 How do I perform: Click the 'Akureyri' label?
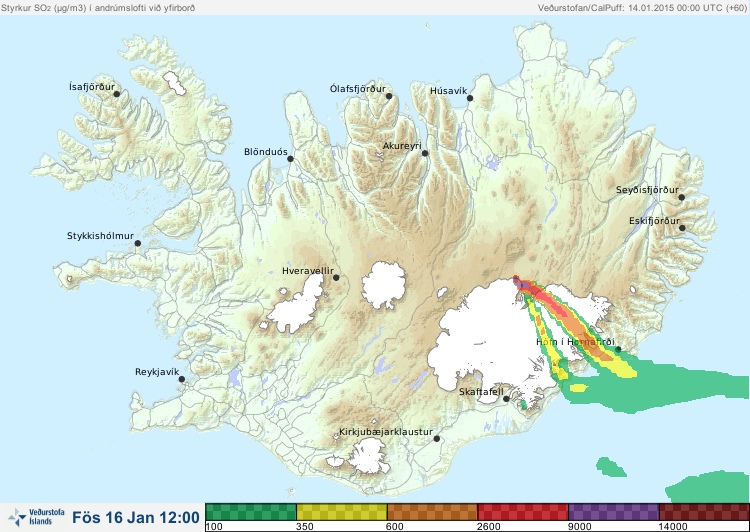tap(402, 146)
